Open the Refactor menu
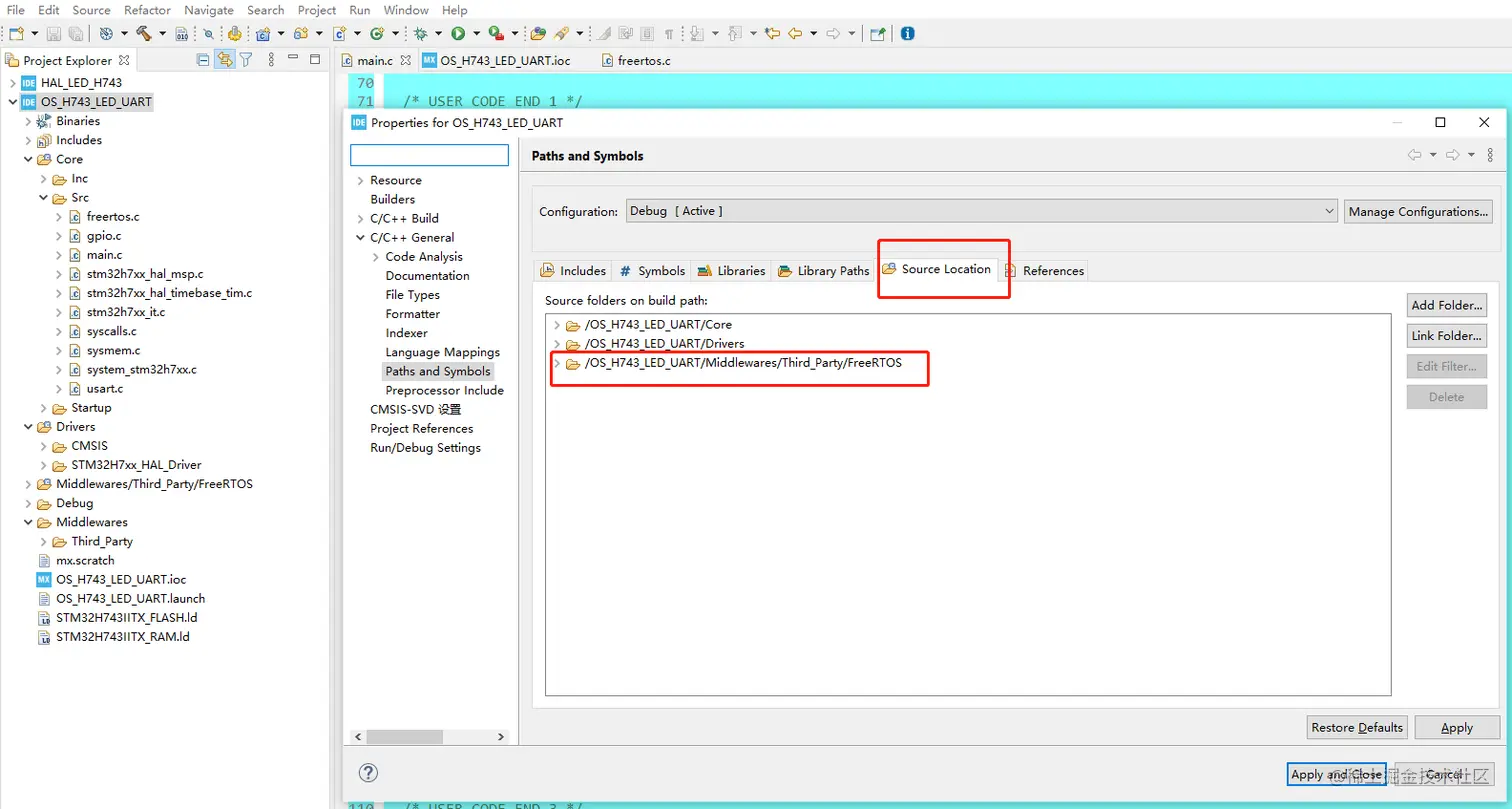The height and width of the screenshot is (809, 1512). (147, 10)
